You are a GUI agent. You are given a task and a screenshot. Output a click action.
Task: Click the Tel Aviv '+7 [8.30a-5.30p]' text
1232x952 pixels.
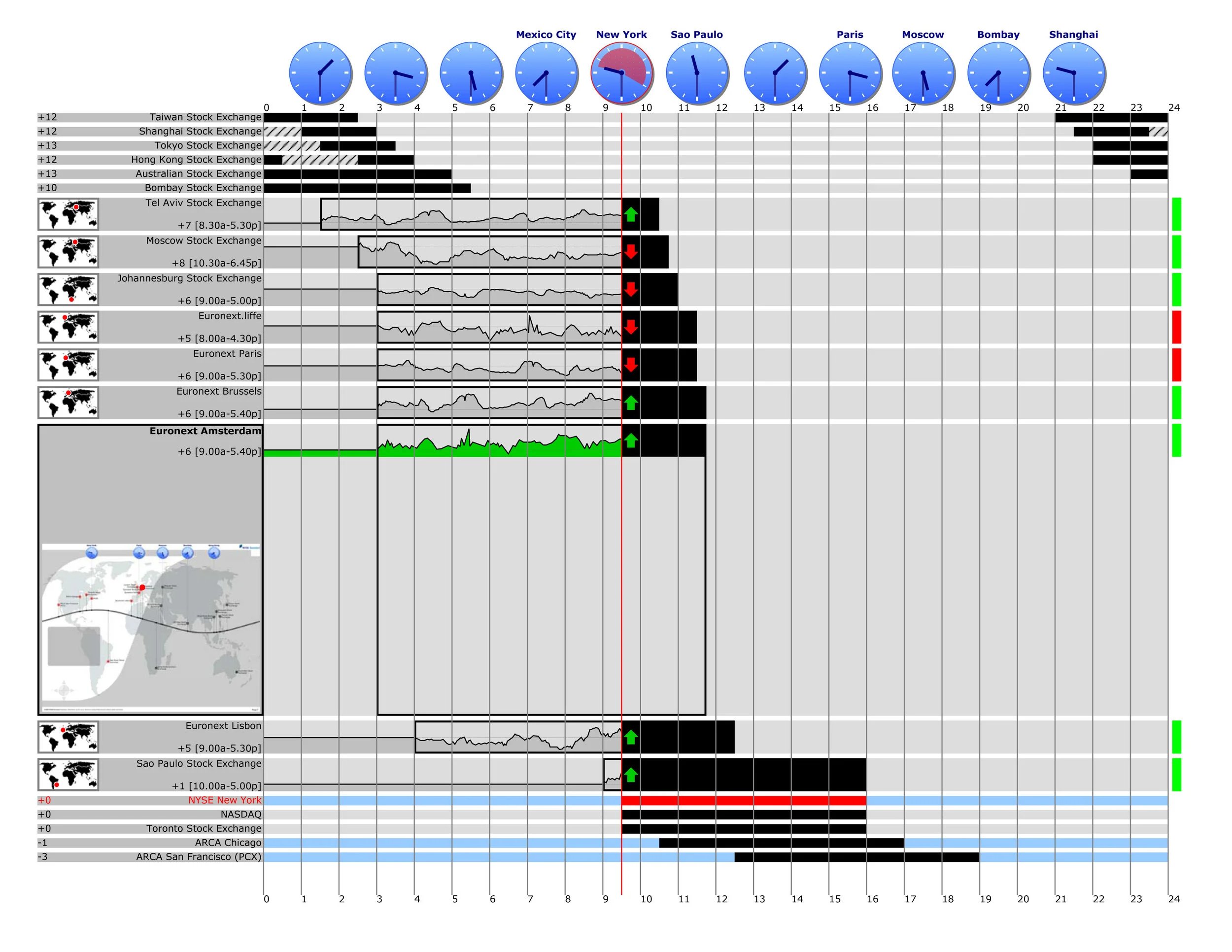[219, 225]
